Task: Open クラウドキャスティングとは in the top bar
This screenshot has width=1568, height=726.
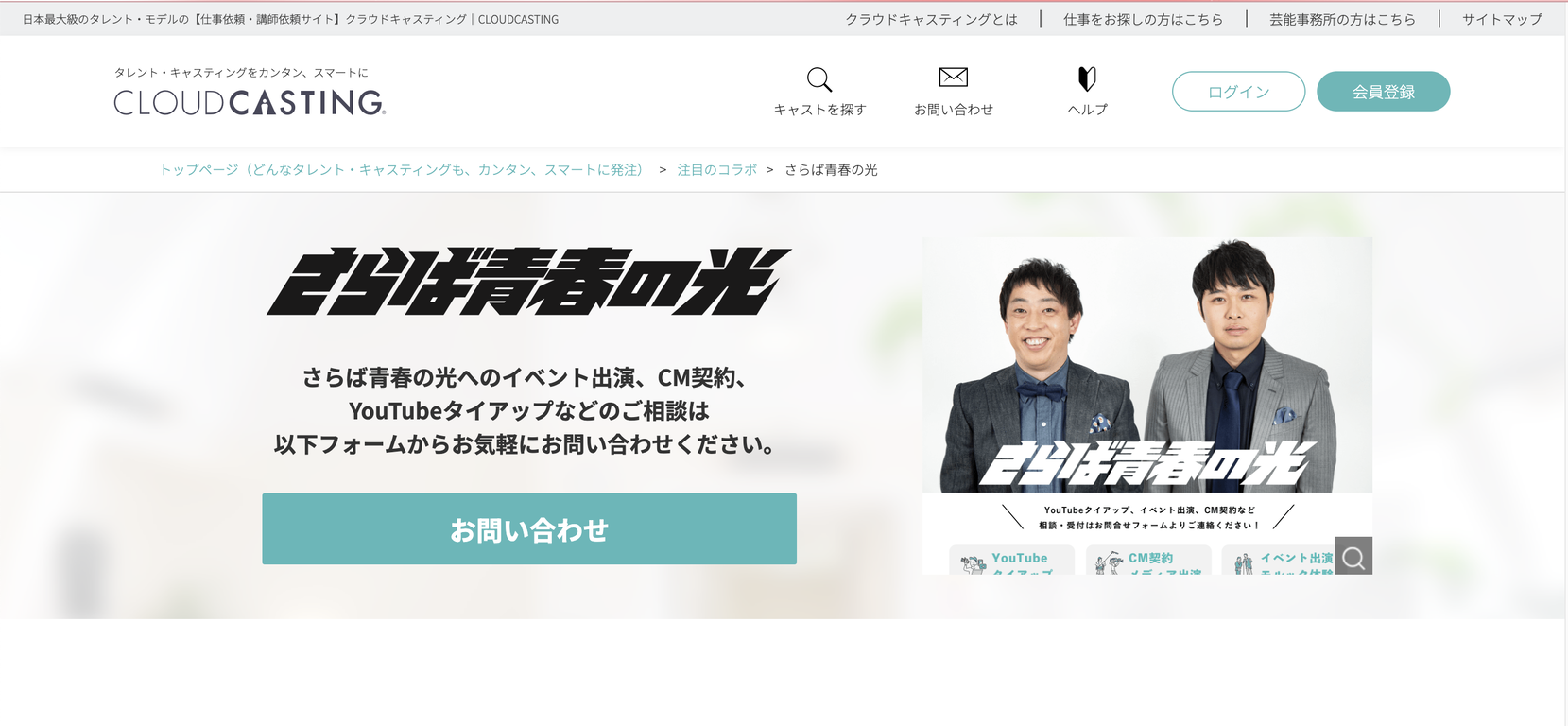Action: [x=931, y=19]
